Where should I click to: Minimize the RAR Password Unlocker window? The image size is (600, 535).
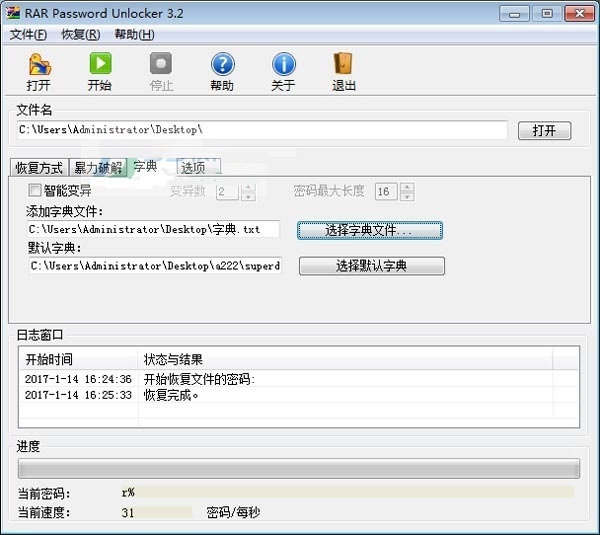coord(514,14)
